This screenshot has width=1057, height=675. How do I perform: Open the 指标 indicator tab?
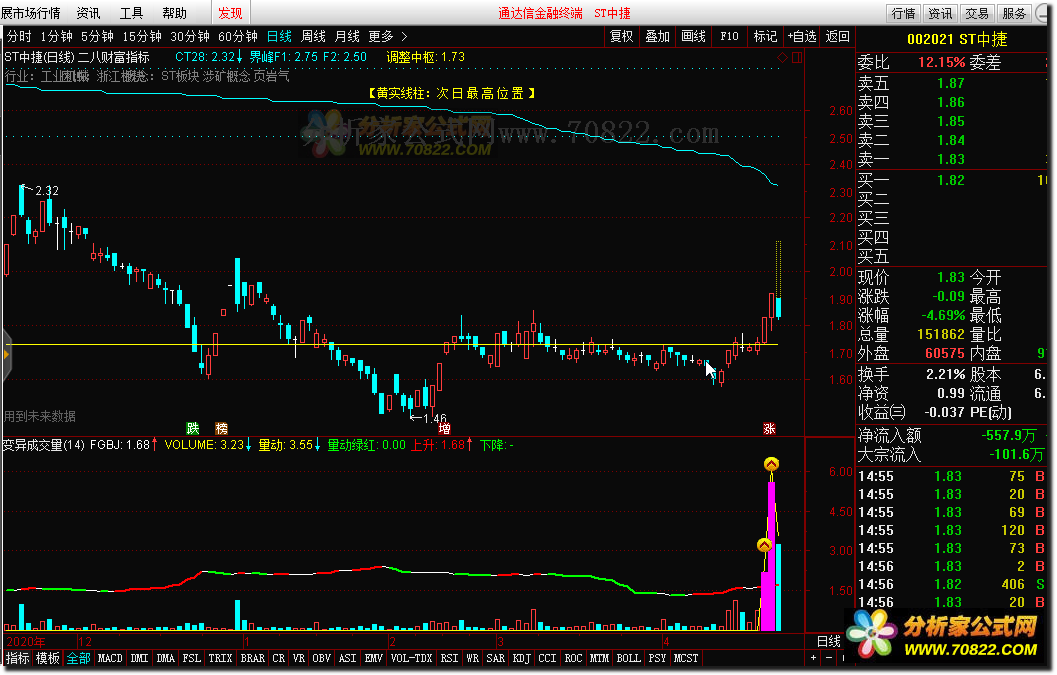coord(18,658)
